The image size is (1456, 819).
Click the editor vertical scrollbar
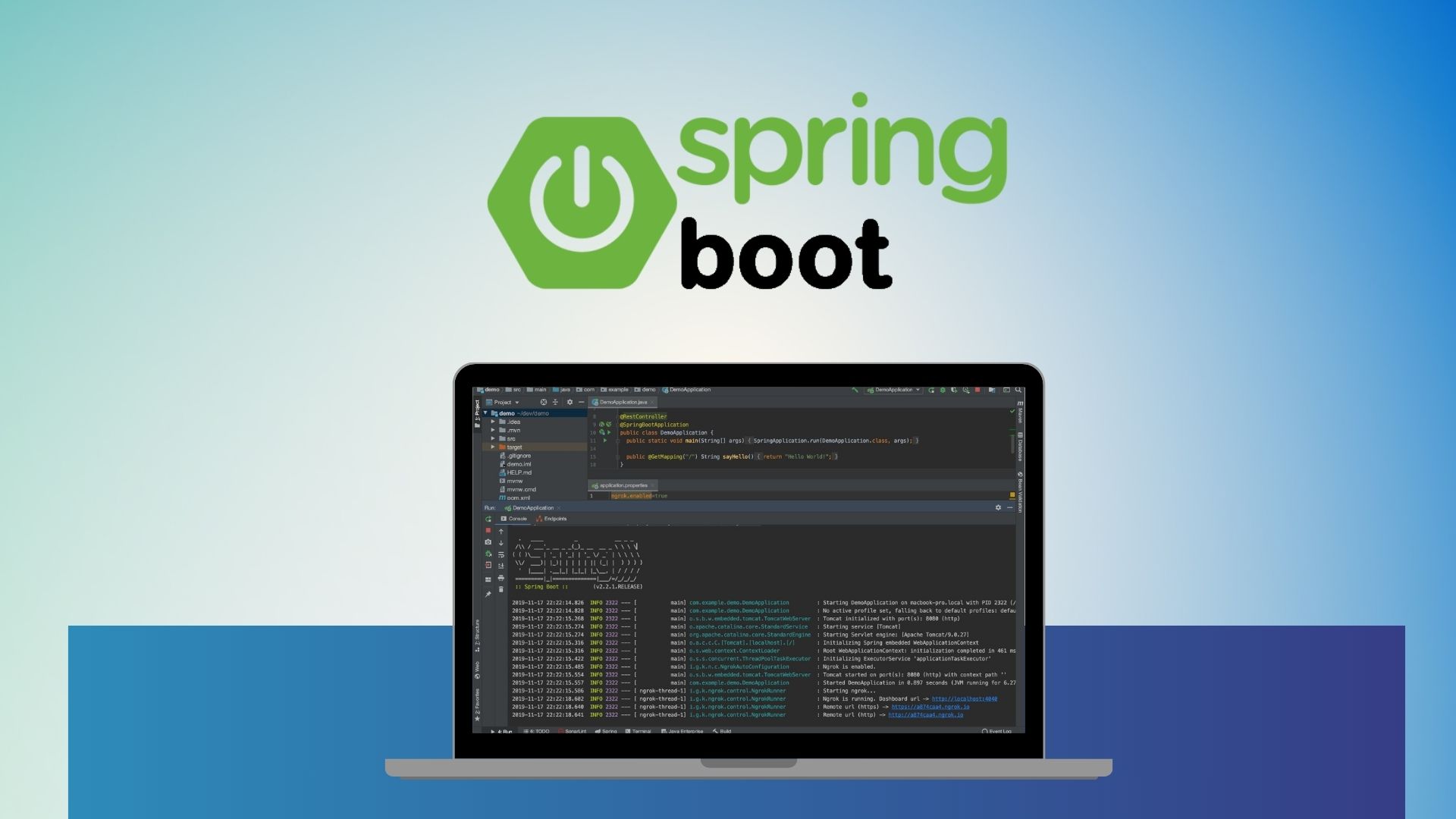click(x=1012, y=444)
